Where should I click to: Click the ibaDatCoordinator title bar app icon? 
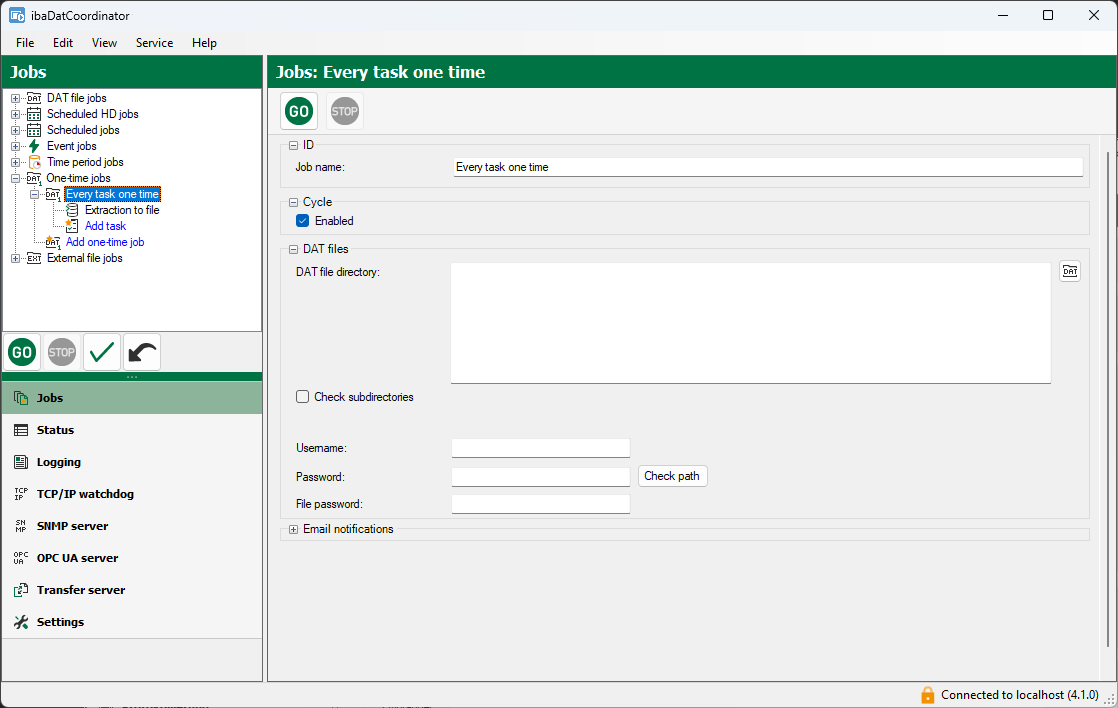[17, 15]
